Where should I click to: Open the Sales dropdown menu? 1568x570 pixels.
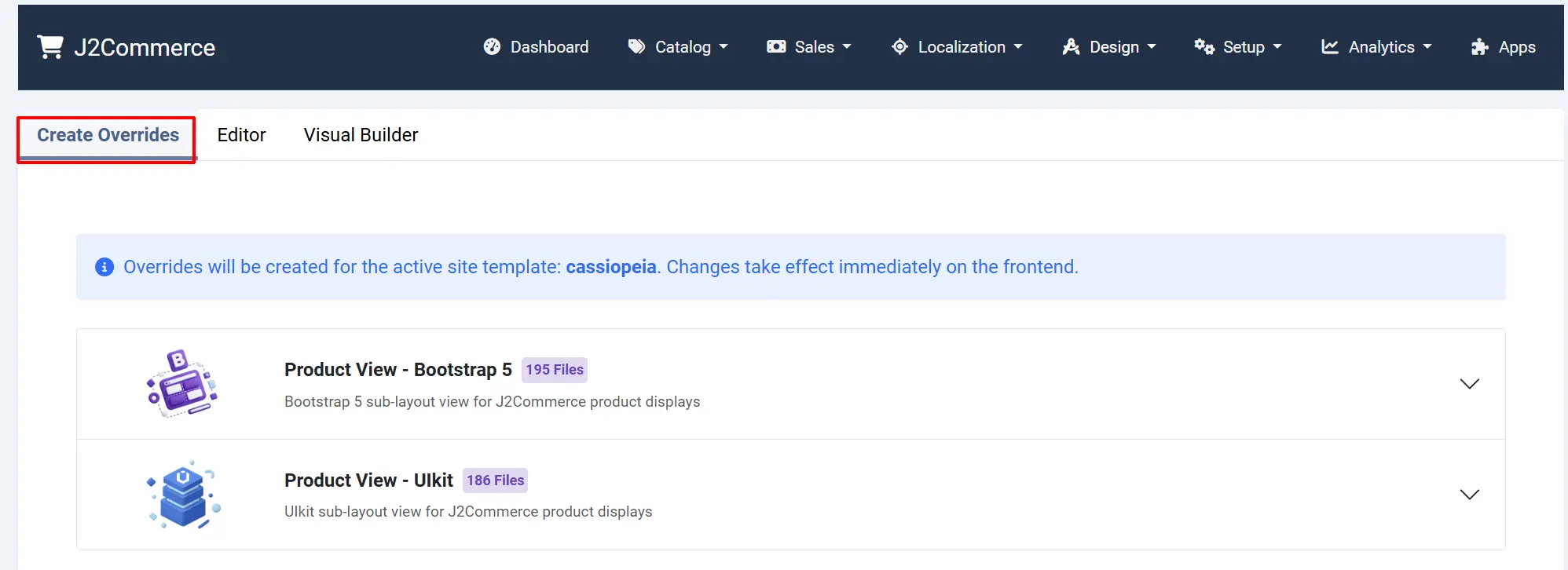tap(809, 47)
